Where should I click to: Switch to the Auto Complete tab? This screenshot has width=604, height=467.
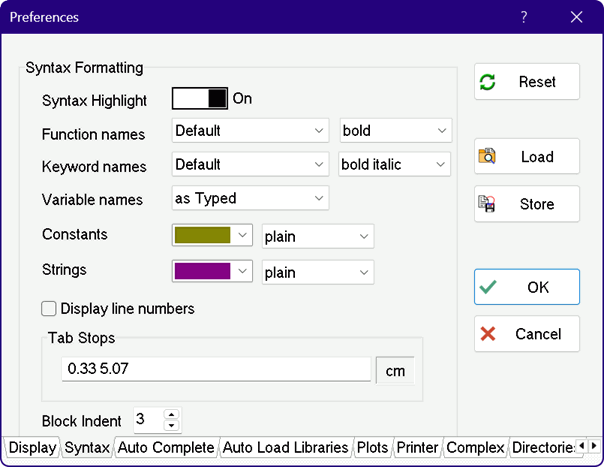click(x=166, y=448)
